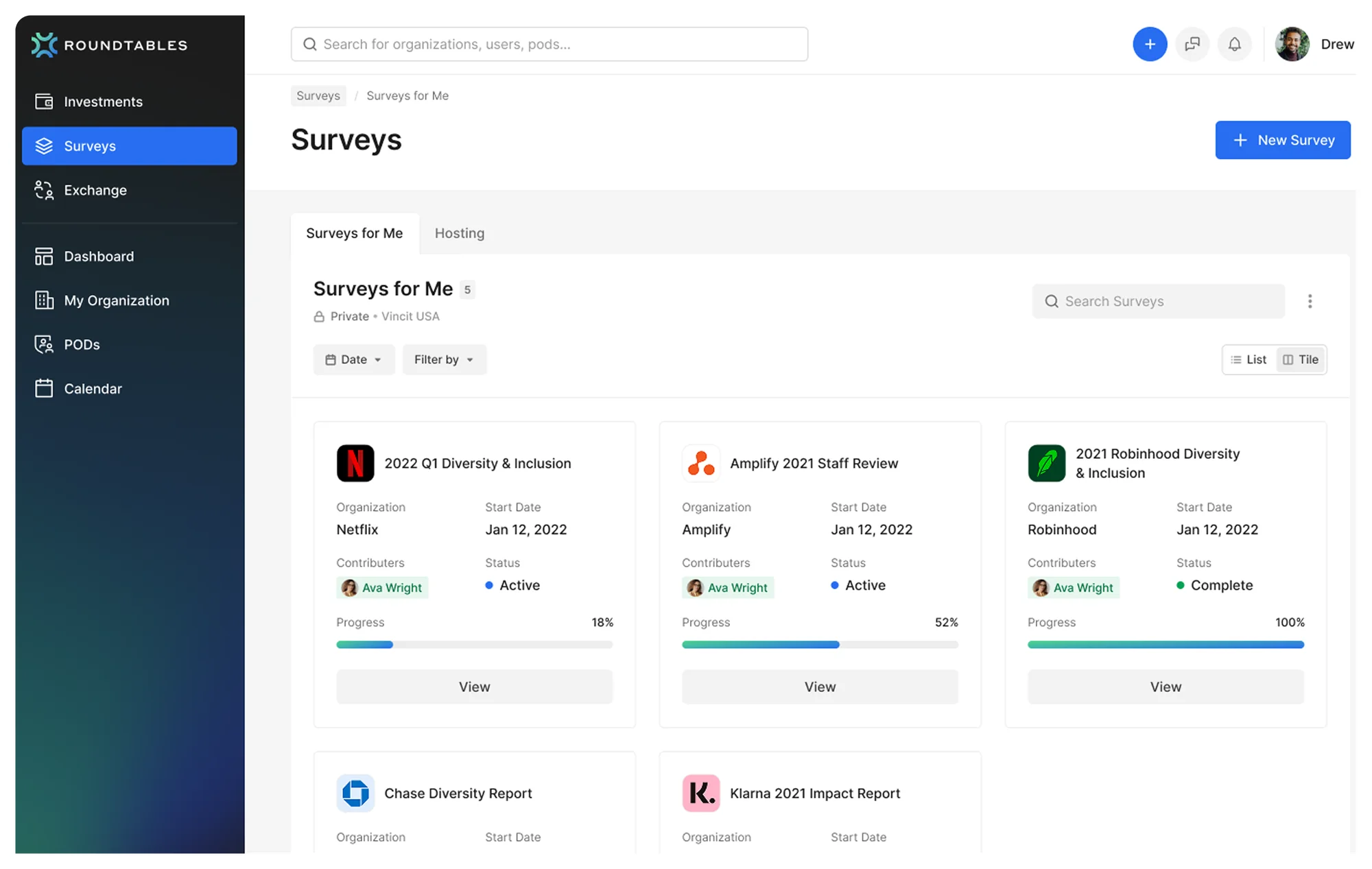This screenshot has height=869, width=1372.
Task: Click the survey count badge 5
Action: tap(467, 289)
